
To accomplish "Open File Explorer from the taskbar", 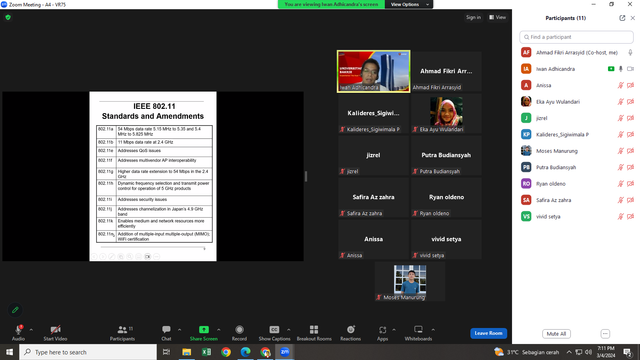I will point(187,352).
